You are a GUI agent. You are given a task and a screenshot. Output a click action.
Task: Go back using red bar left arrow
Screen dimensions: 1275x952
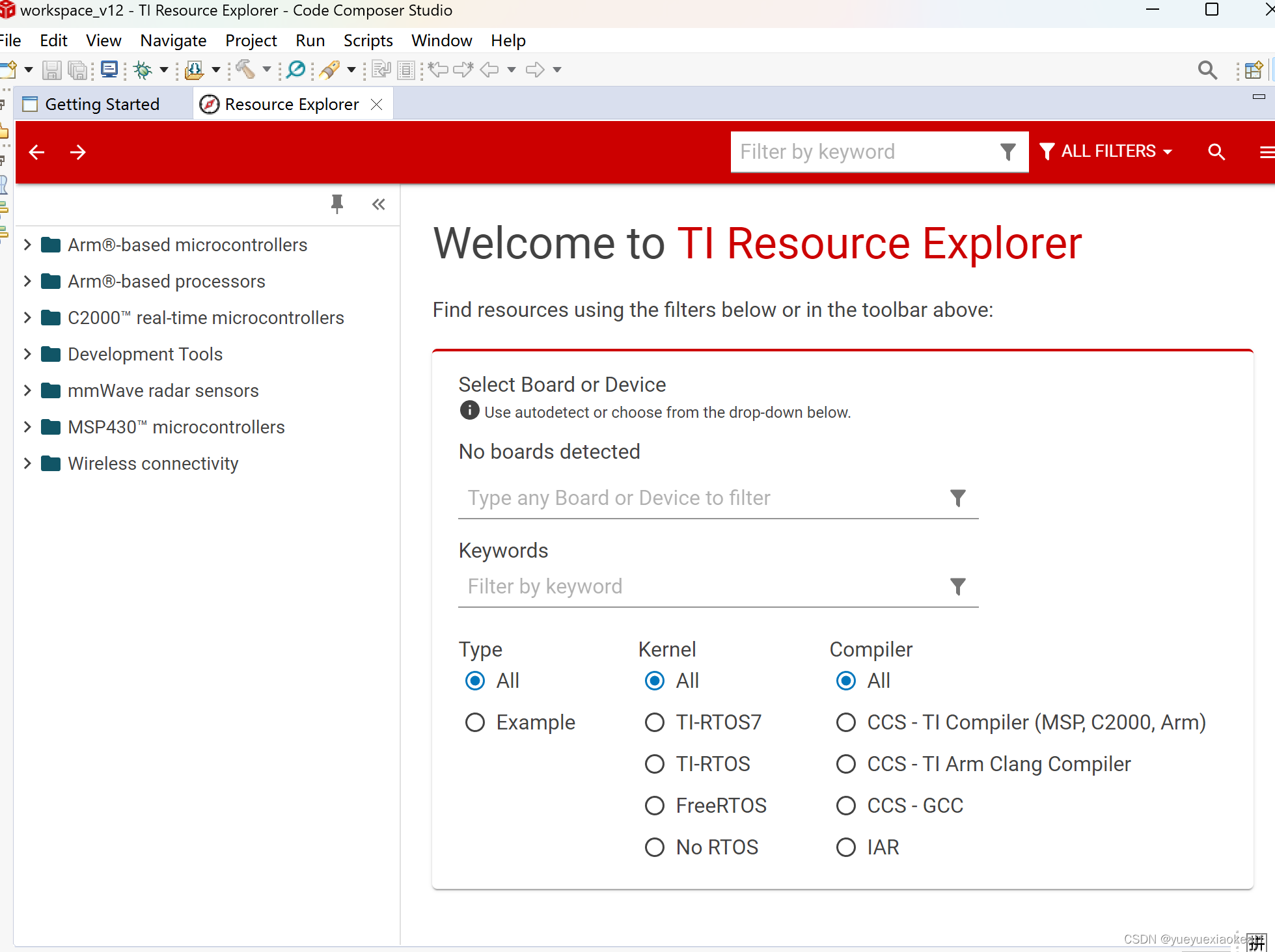click(x=37, y=152)
